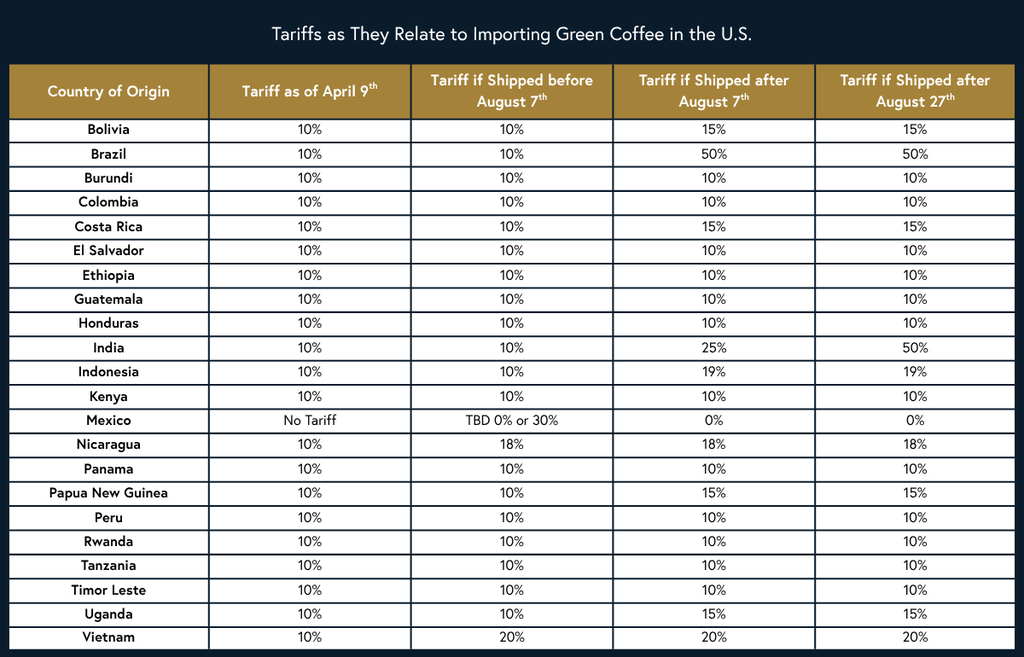Select the Ethiopia country cell

point(108,275)
